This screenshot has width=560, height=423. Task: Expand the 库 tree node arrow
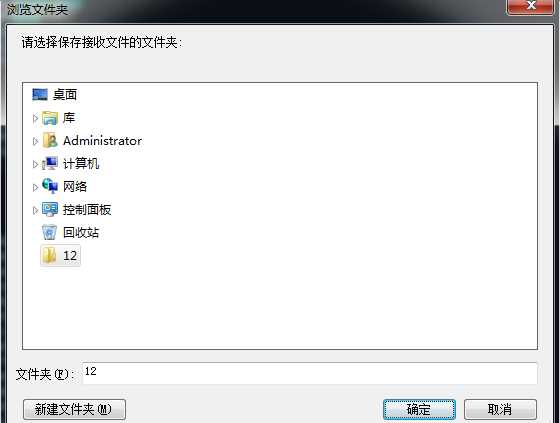(x=35, y=118)
